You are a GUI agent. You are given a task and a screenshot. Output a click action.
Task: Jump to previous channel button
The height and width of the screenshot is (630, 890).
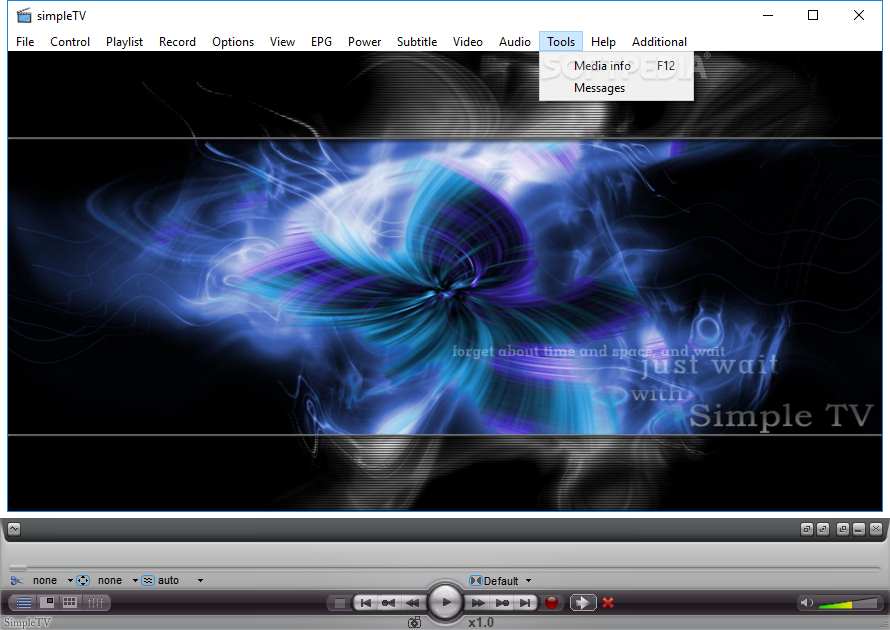[366, 603]
